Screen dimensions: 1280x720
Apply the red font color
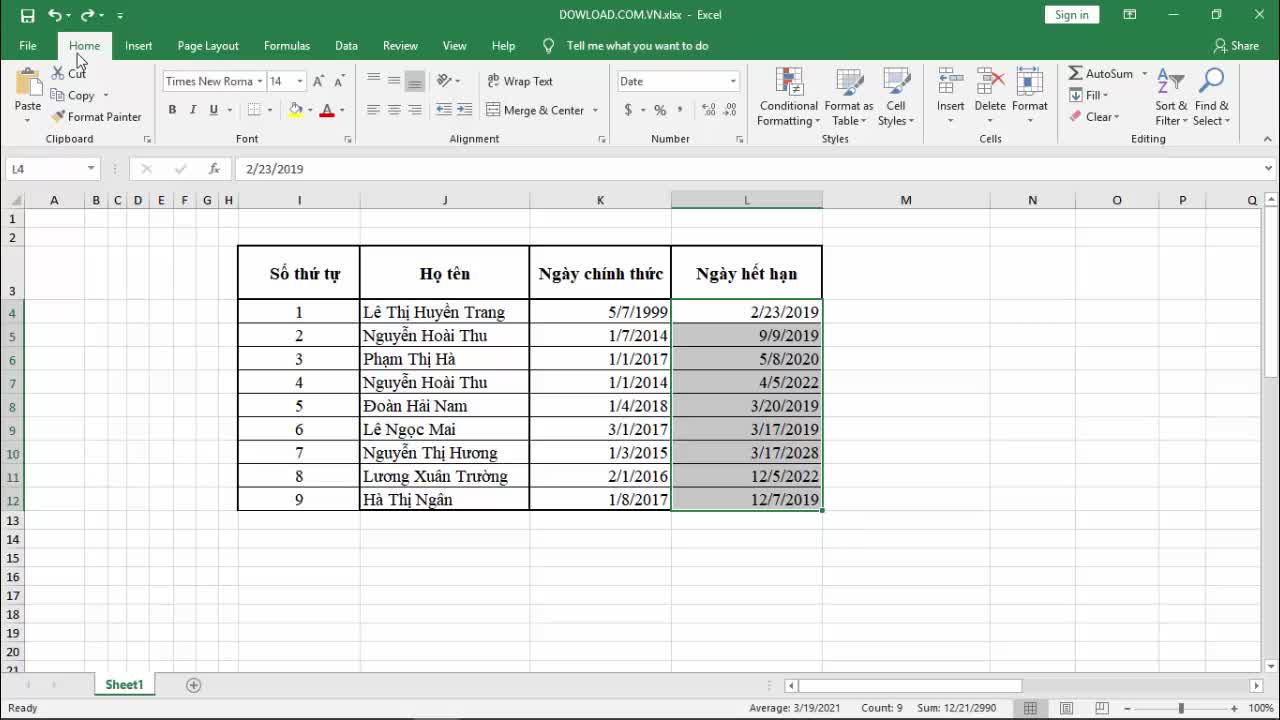[326, 110]
